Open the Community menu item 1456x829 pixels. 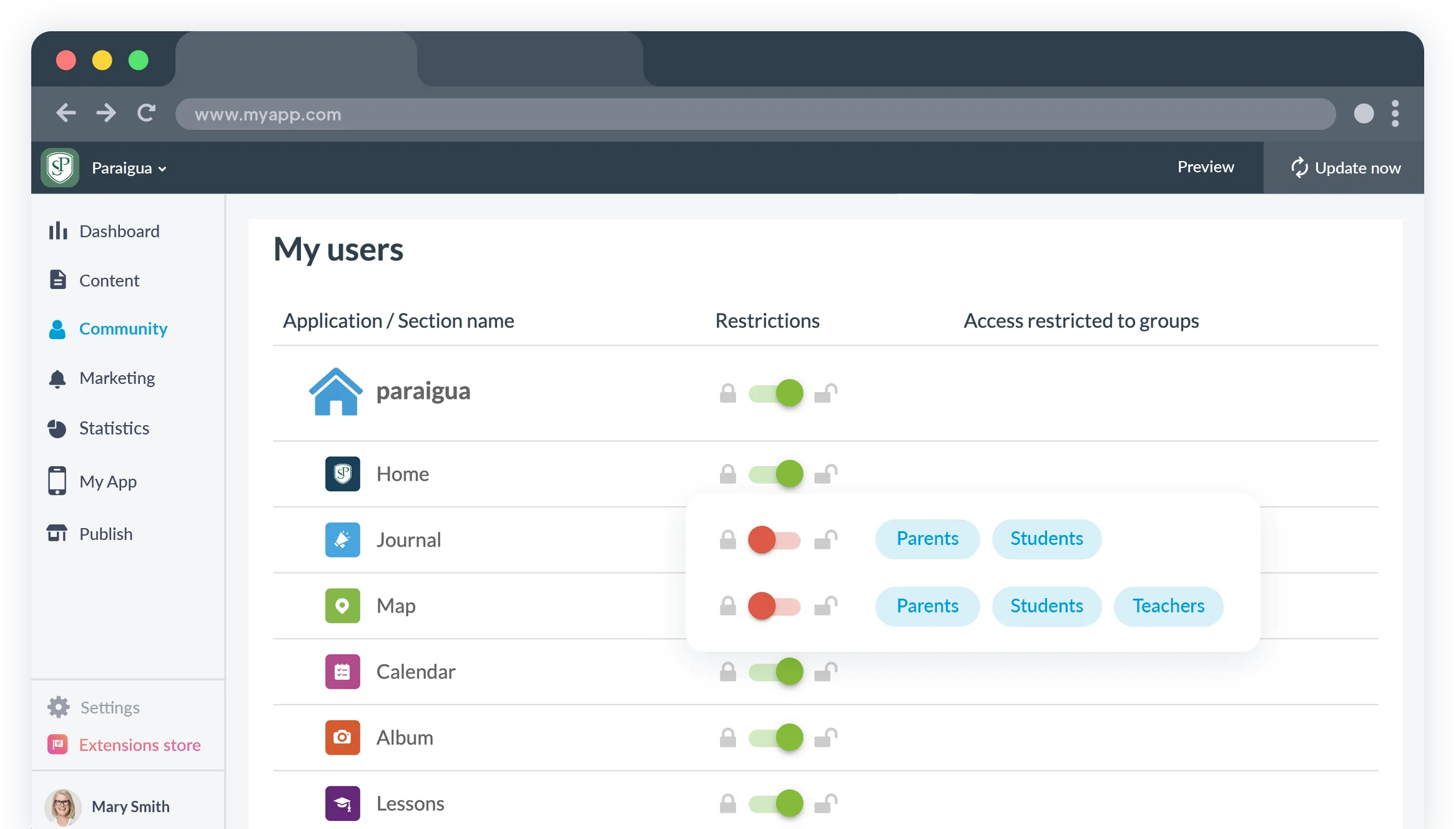pos(123,329)
